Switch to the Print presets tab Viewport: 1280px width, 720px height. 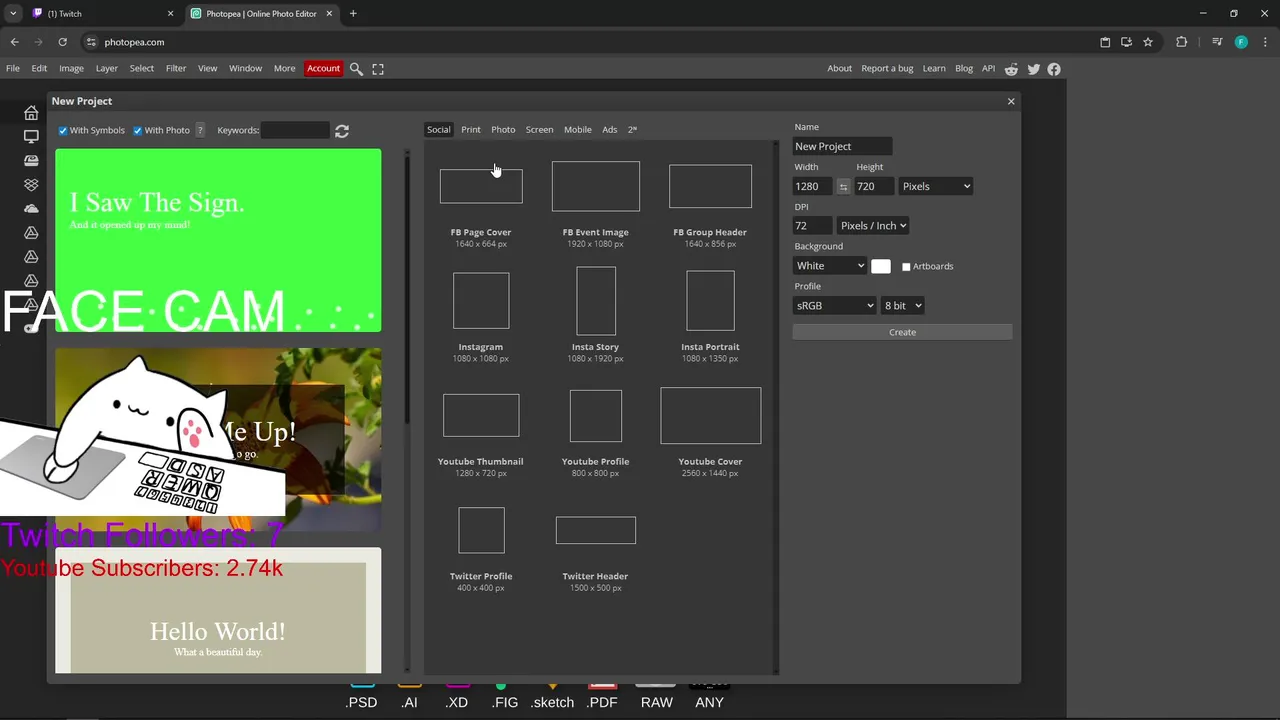471,130
